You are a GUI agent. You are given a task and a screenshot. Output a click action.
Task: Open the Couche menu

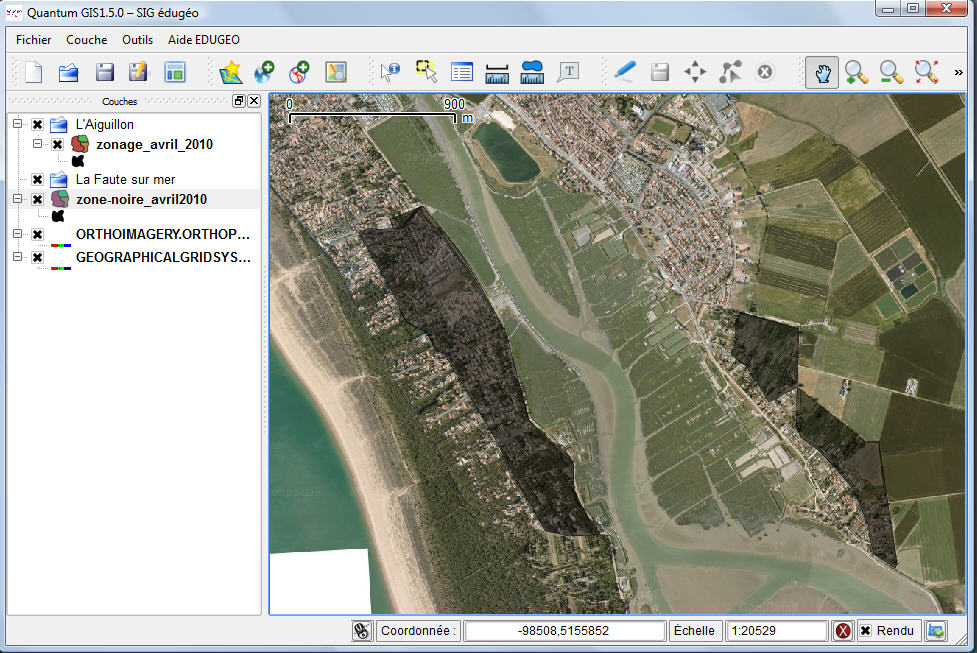pos(86,40)
